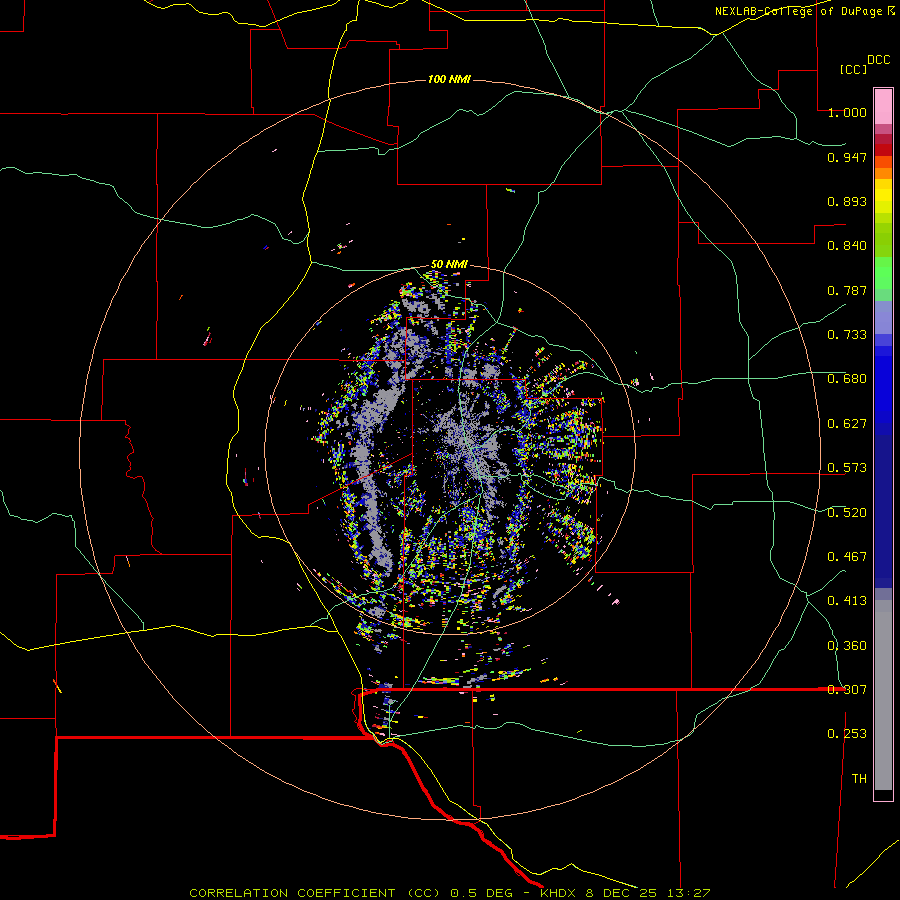Click the 50 NMI range ring label
This screenshot has height=900, width=900.
pos(449,264)
